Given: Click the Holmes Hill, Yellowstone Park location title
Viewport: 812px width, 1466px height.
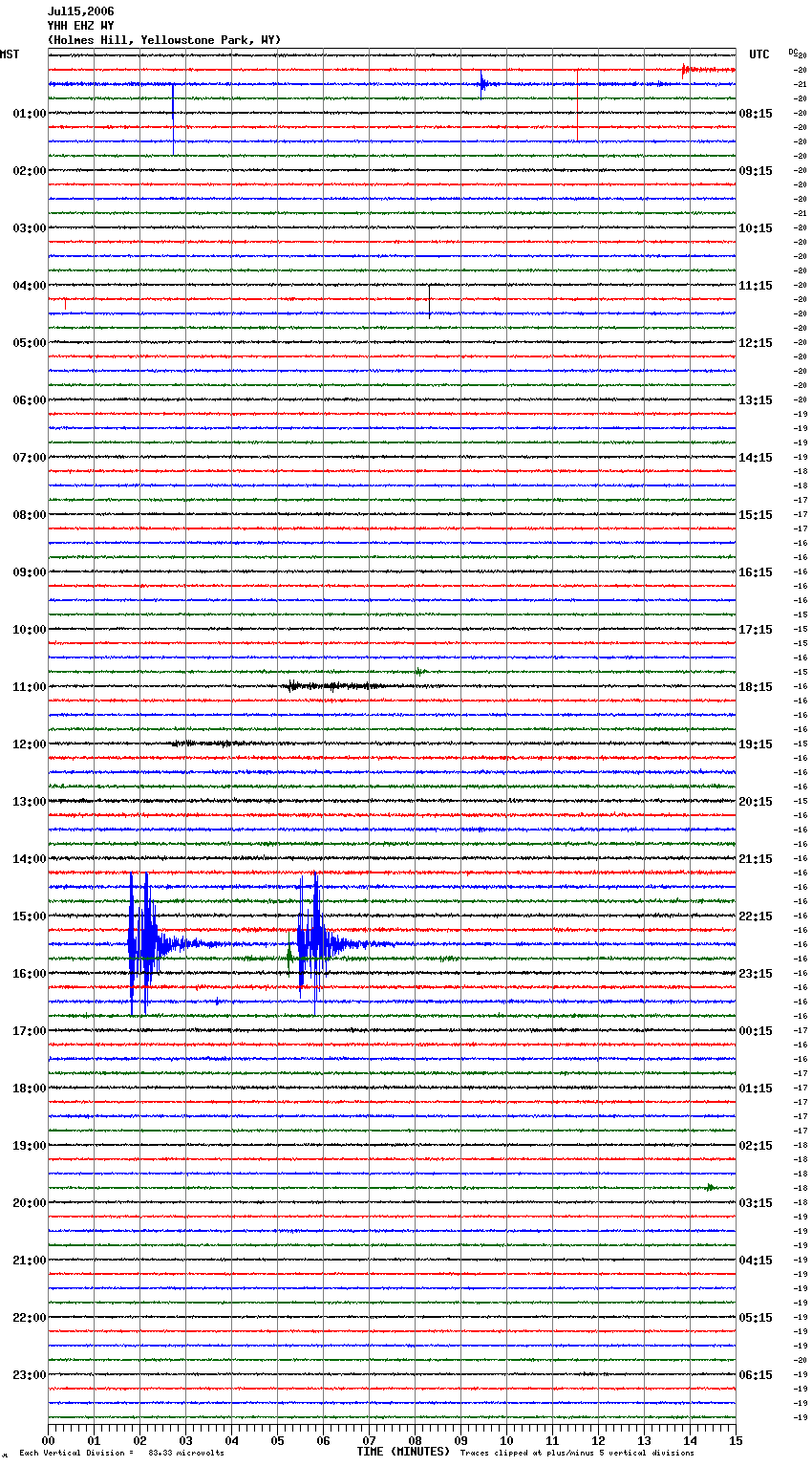Looking at the screenshot, I should (x=164, y=40).
